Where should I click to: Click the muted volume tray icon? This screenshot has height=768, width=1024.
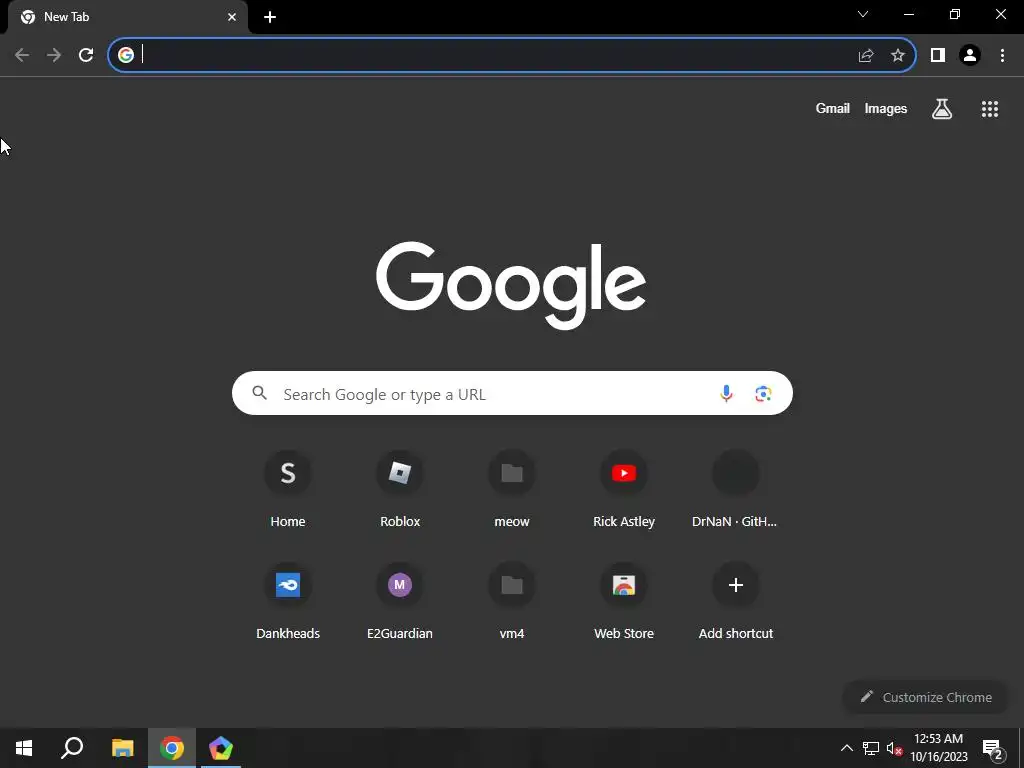pos(895,748)
